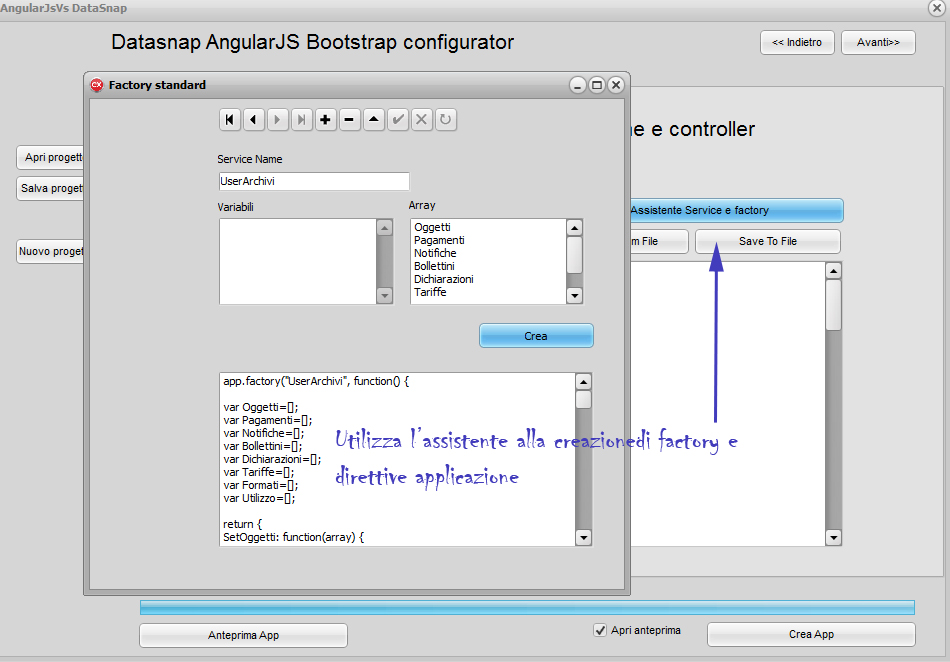This screenshot has height=662, width=950.
Task: Click the partially hidden From File button
Action: [x=659, y=241]
